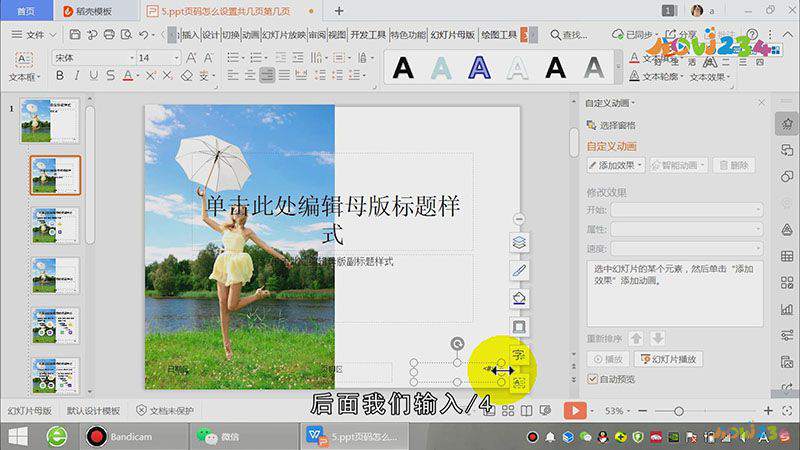The height and width of the screenshot is (450, 800).
Task: Select the blue outlined A text style preset
Action: coord(479,67)
